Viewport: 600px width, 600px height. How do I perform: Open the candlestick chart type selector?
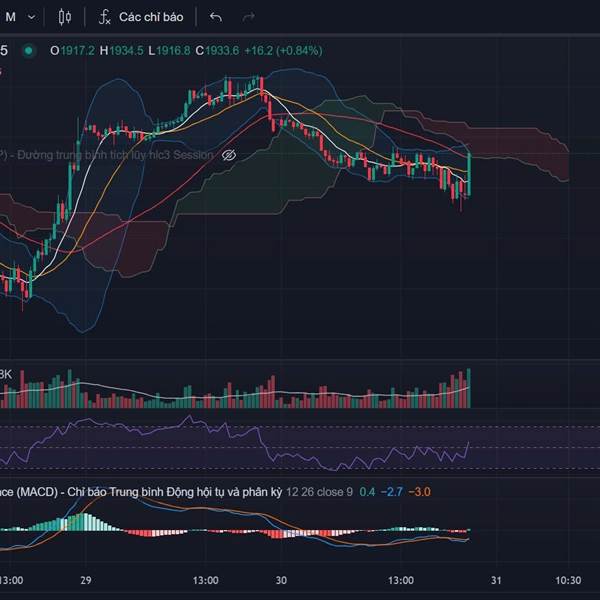[65, 17]
